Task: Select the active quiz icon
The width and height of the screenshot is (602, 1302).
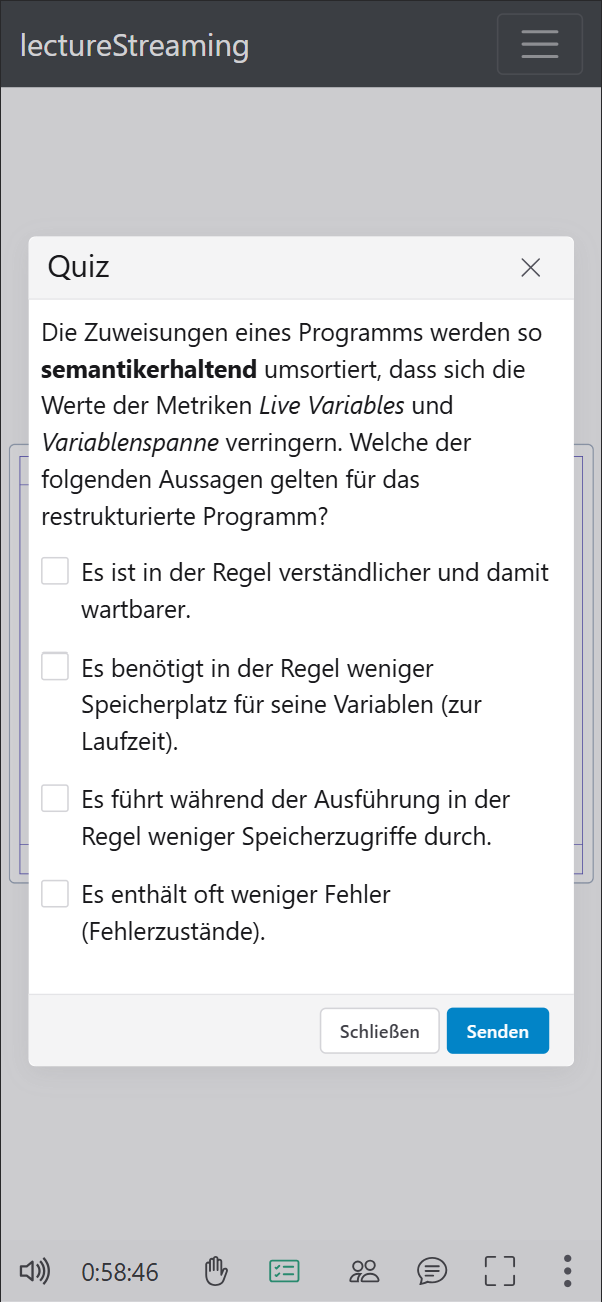Action: click(x=284, y=1271)
